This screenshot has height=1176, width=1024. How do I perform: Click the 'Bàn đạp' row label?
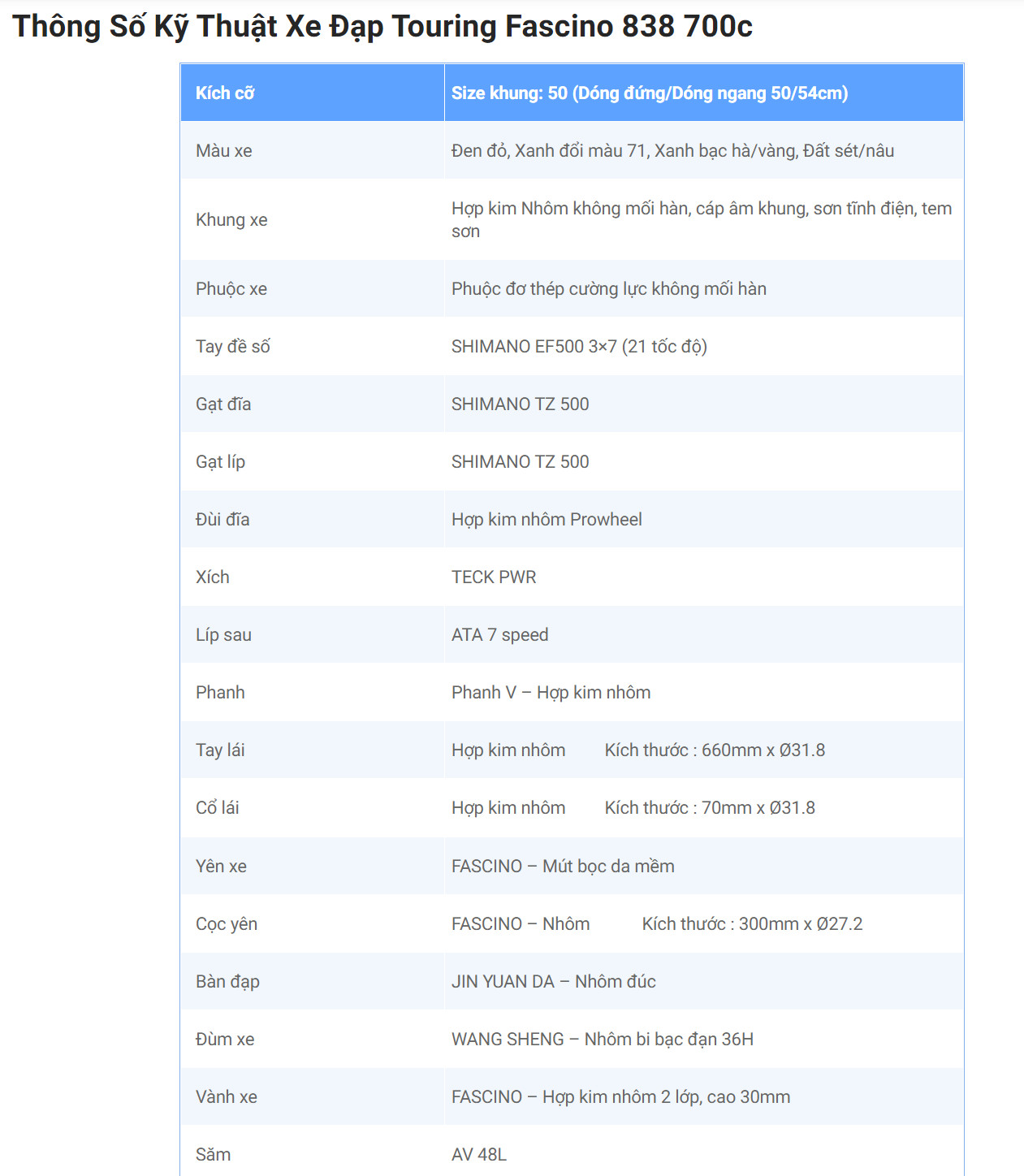coord(227,981)
